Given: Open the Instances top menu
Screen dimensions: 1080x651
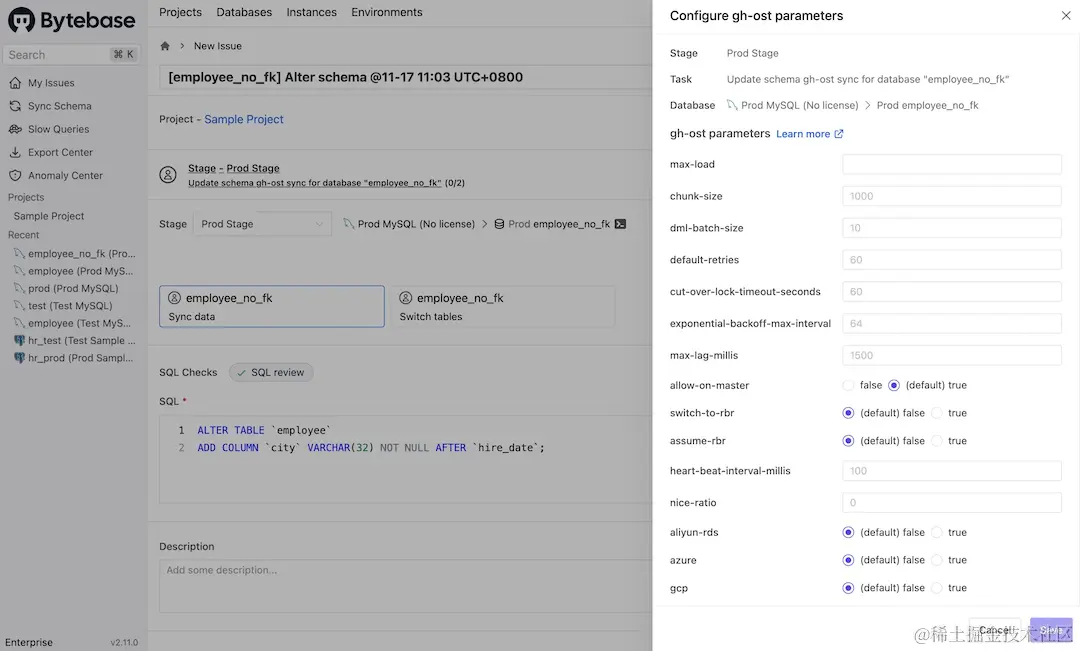Looking at the screenshot, I should 311,12.
